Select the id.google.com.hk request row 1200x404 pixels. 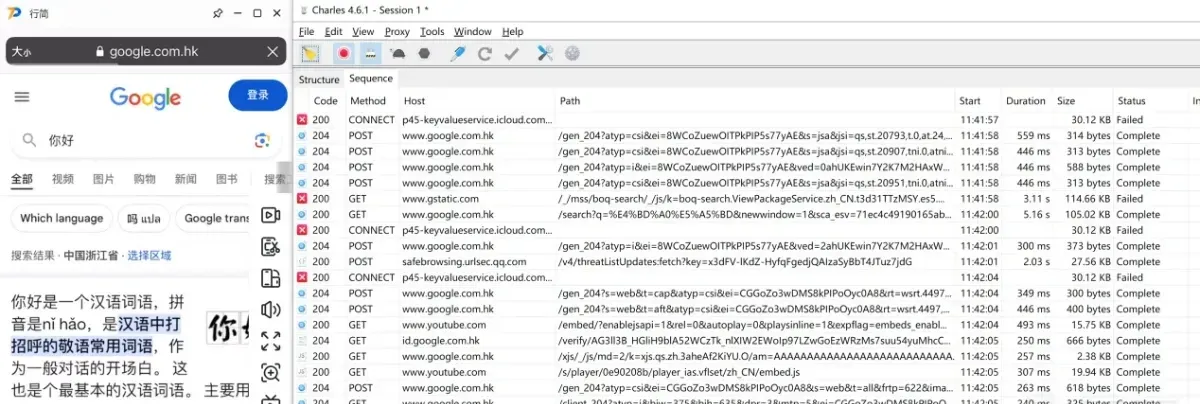pyautogui.click(x=745, y=341)
